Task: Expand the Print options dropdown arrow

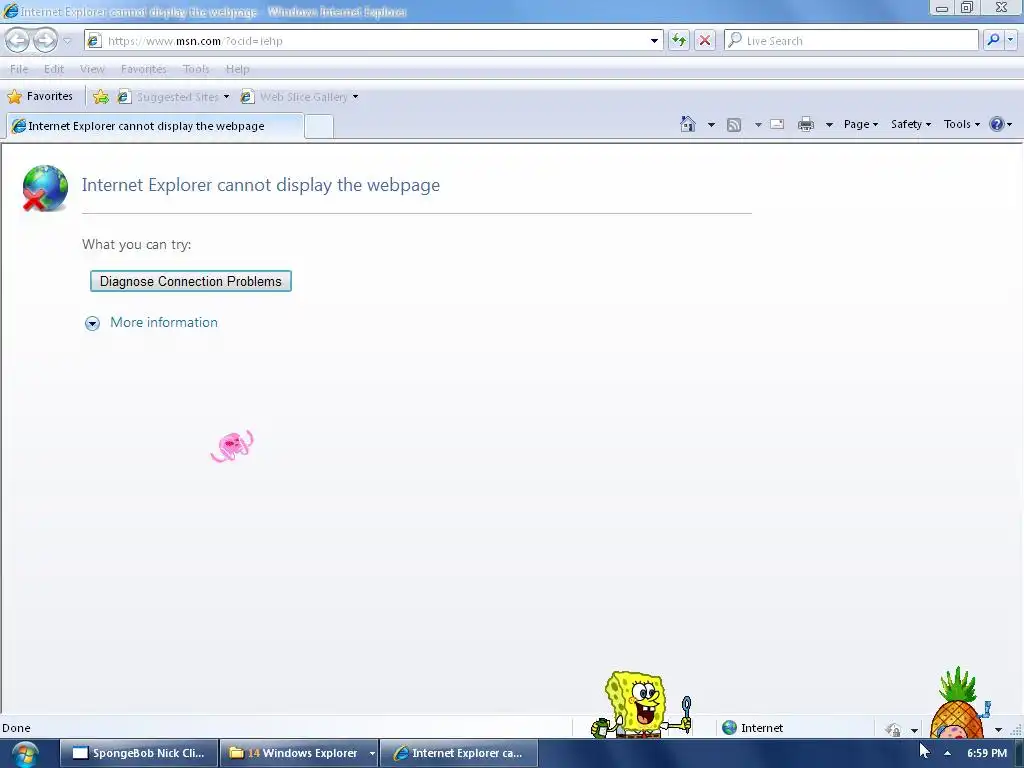Action: 829,125
